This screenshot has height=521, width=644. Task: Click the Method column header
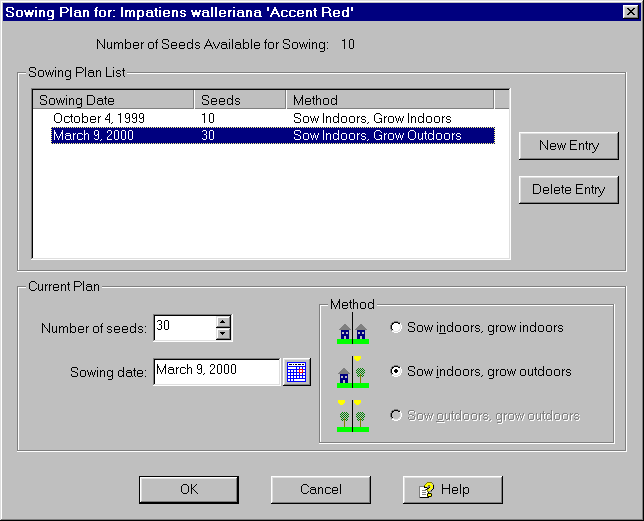(x=389, y=100)
